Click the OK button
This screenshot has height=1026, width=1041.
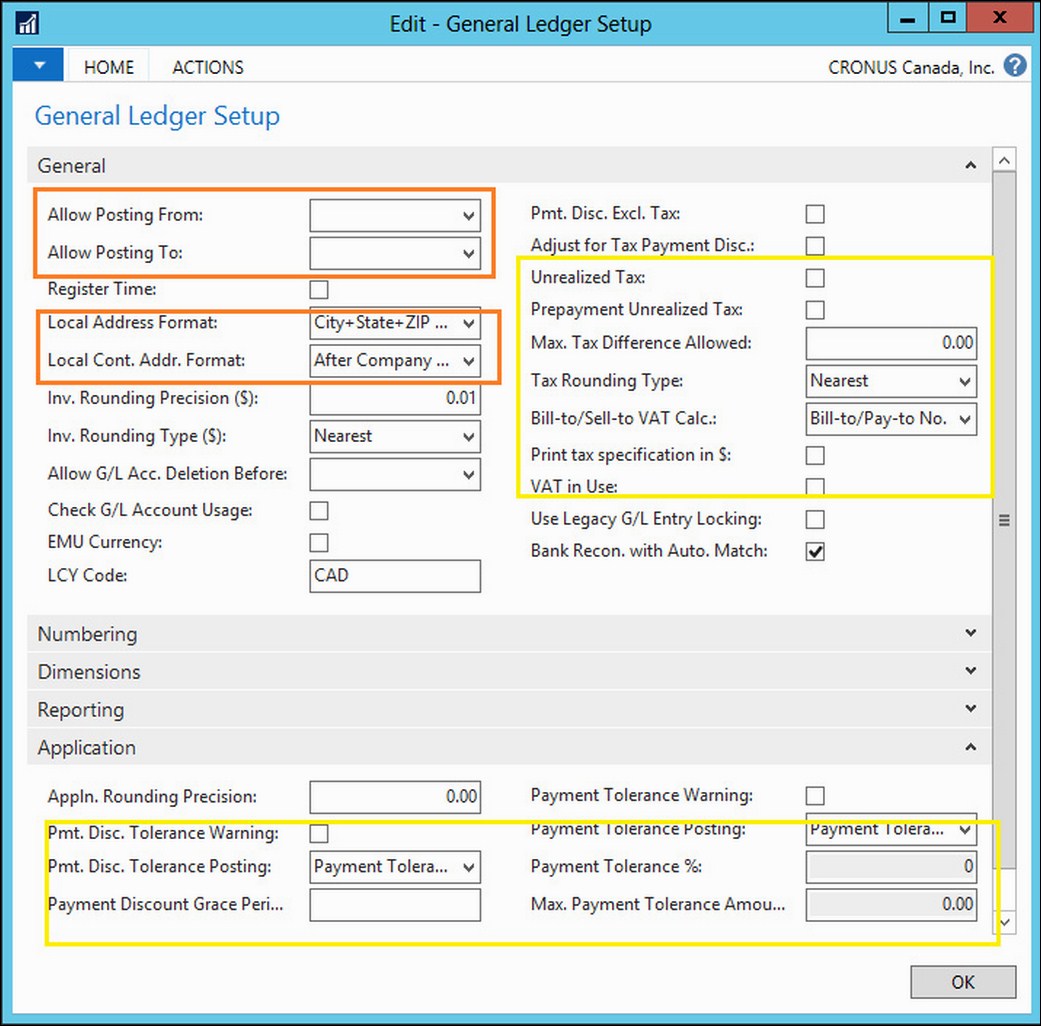(963, 982)
